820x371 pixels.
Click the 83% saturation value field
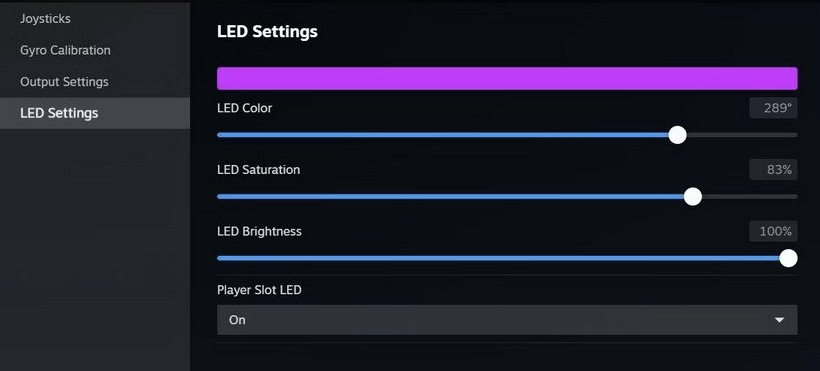pos(773,170)
